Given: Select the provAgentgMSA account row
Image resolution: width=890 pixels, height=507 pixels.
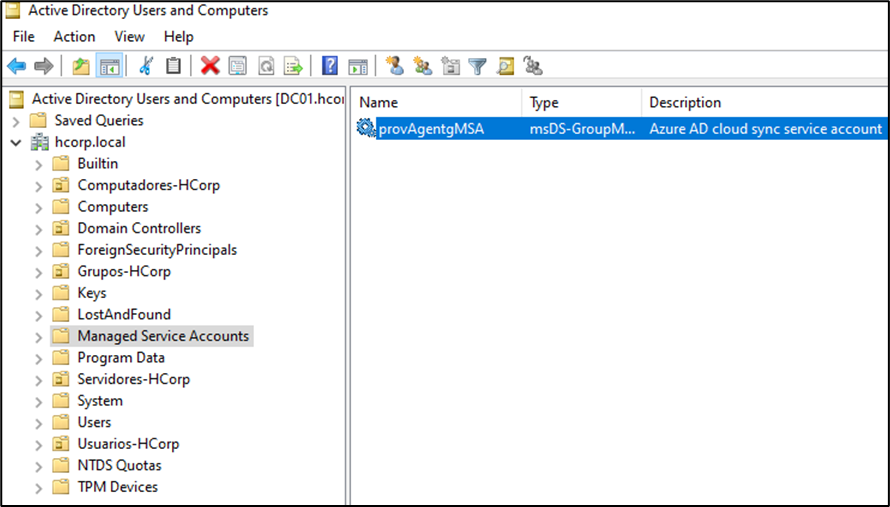Looking at the screenshot, I should pyautogui.click(x=431, y=129).
